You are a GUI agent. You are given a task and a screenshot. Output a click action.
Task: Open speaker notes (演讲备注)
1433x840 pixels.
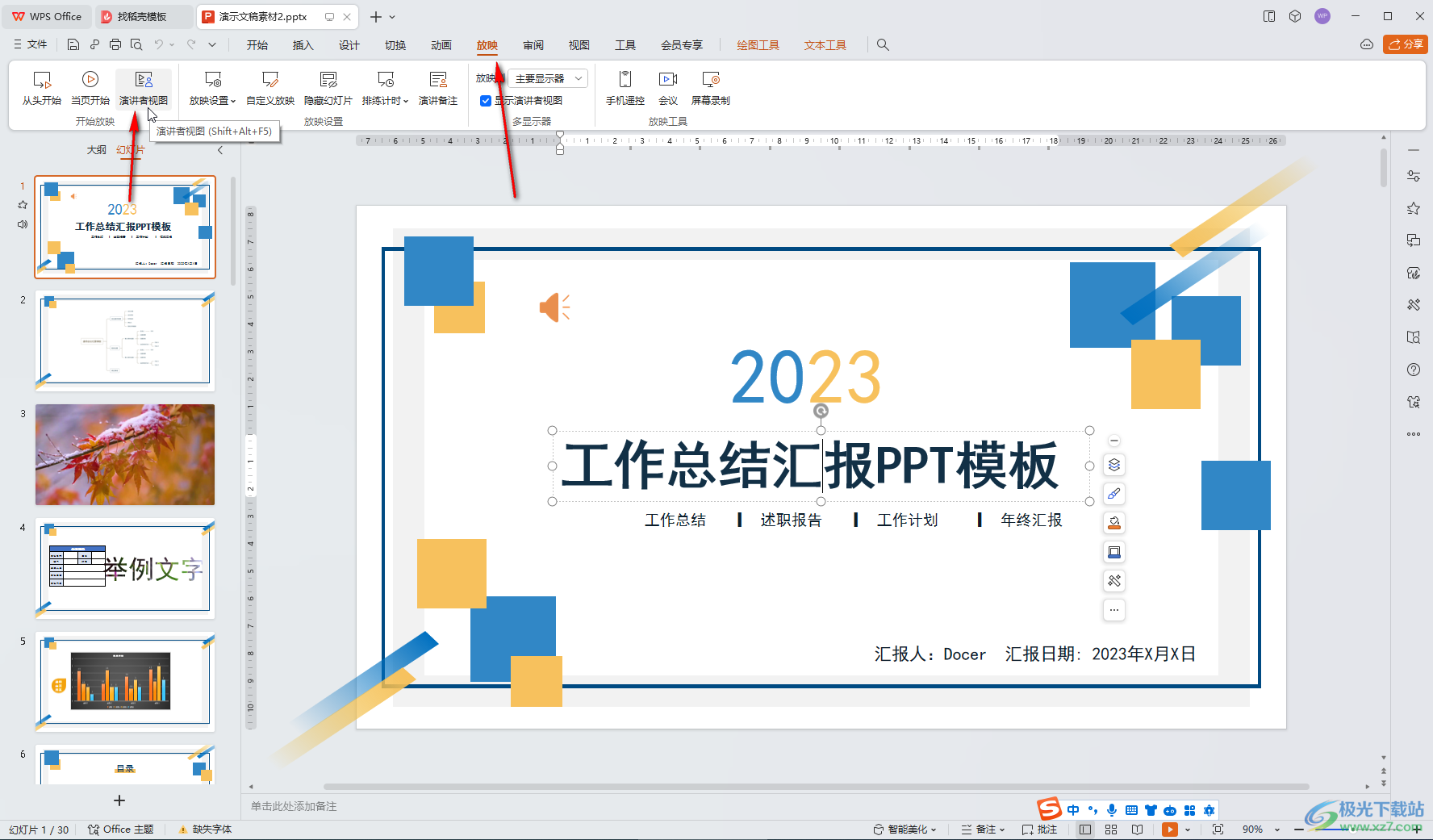438,88
